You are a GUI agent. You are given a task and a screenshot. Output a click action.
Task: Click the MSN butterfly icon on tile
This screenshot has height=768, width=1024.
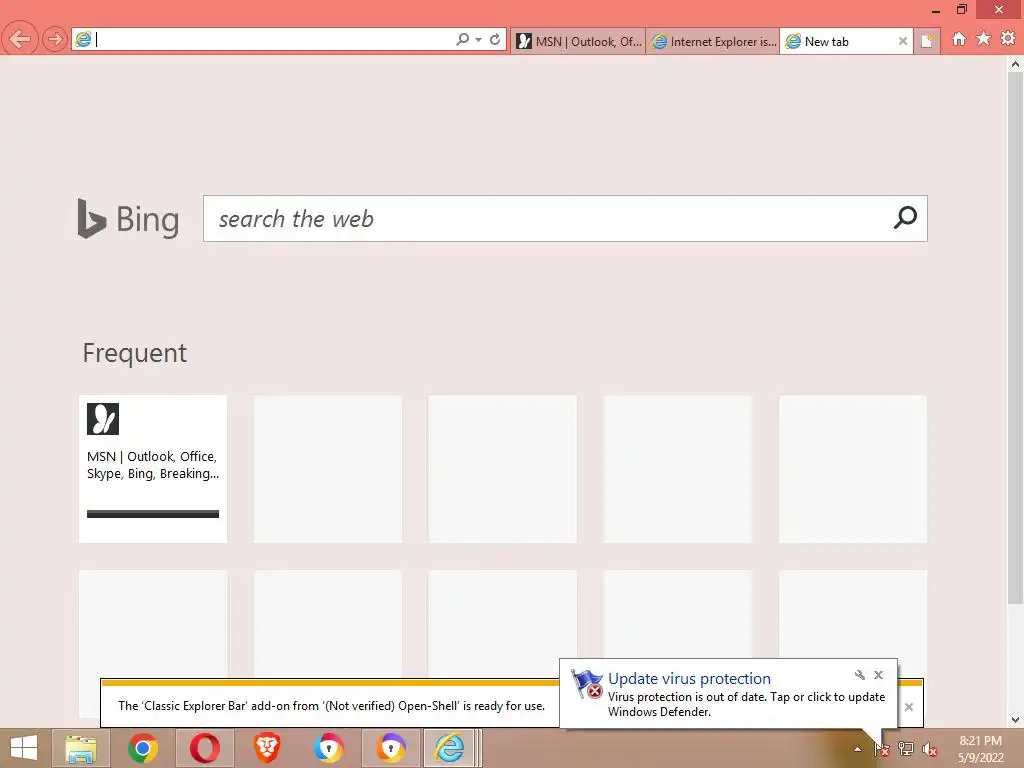[103, 419]
